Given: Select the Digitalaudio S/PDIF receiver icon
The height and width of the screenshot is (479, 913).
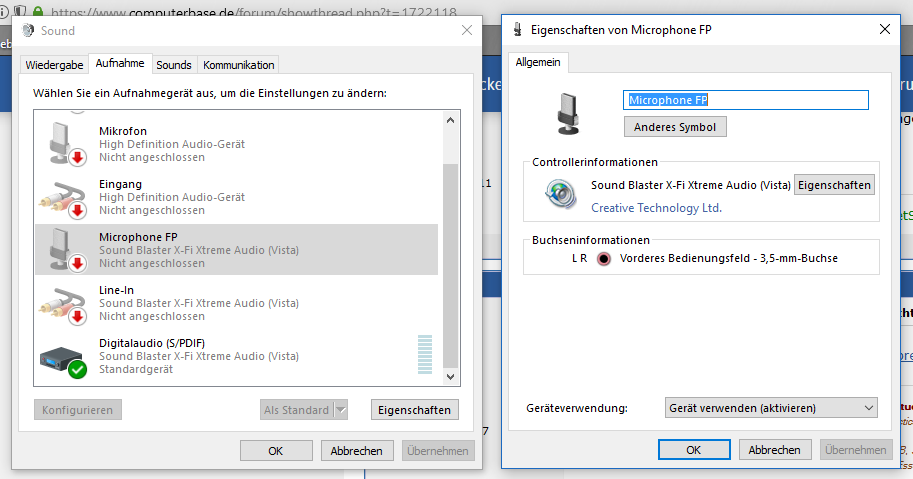Looking at the screenshot, I should 63,361.
